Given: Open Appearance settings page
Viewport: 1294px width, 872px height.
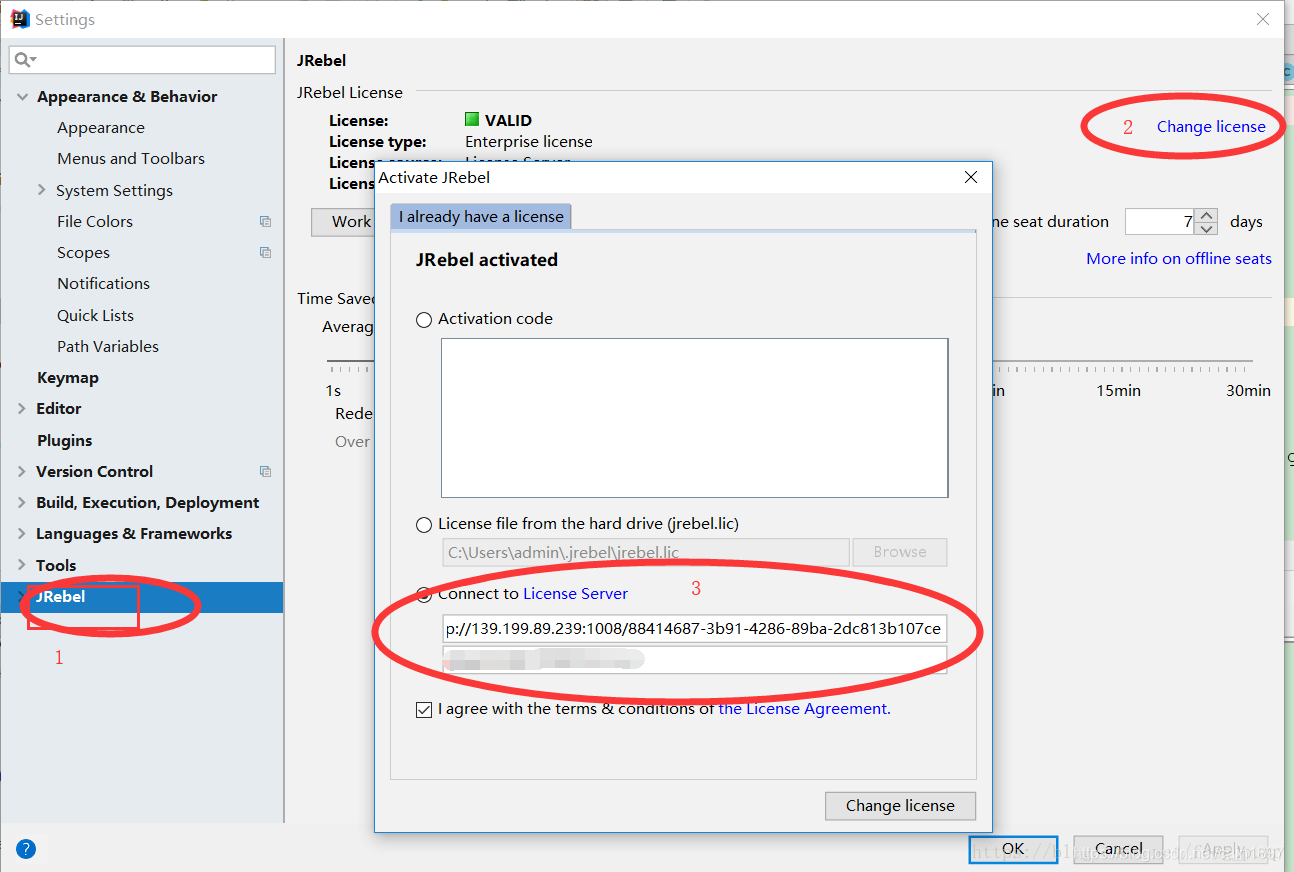Looking at the screenshot, I should (x=101, y=128).
